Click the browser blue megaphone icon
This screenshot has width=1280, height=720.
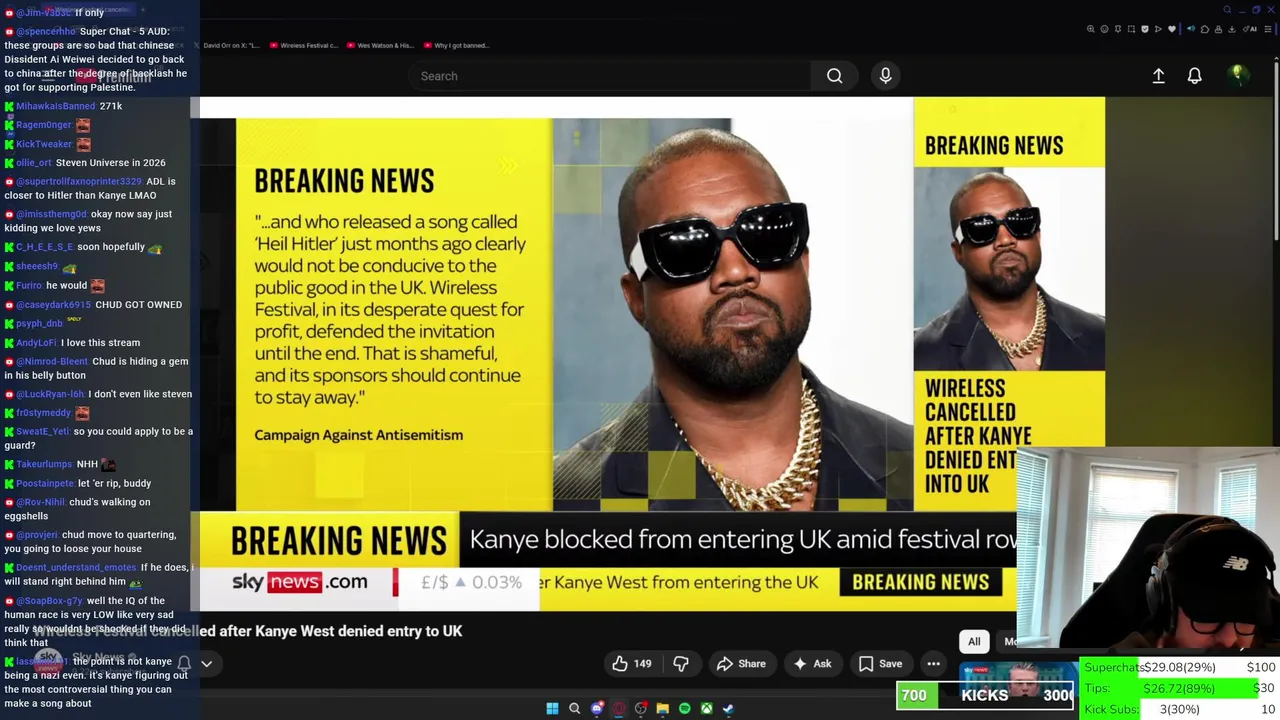pyautogui.click(x=1191, y=29)
